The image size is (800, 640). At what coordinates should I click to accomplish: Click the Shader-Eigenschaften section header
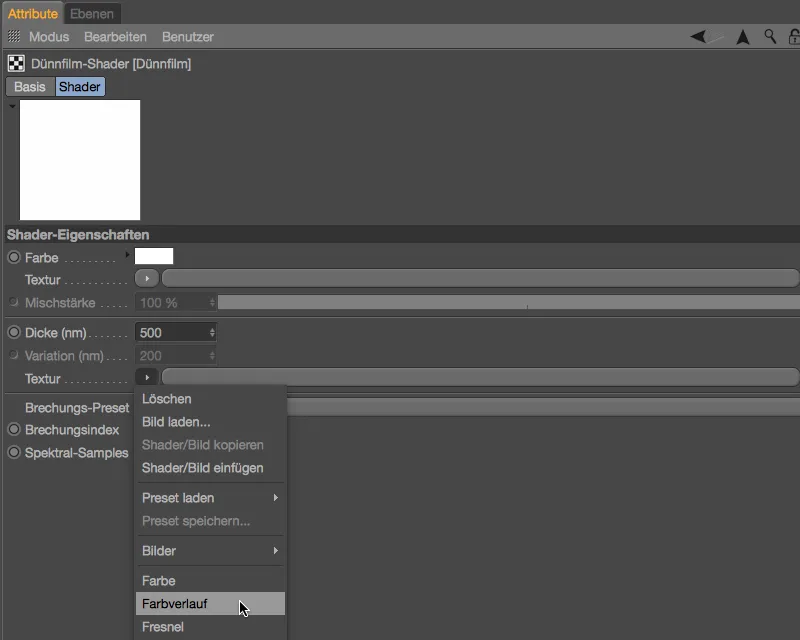click(402, 234)
